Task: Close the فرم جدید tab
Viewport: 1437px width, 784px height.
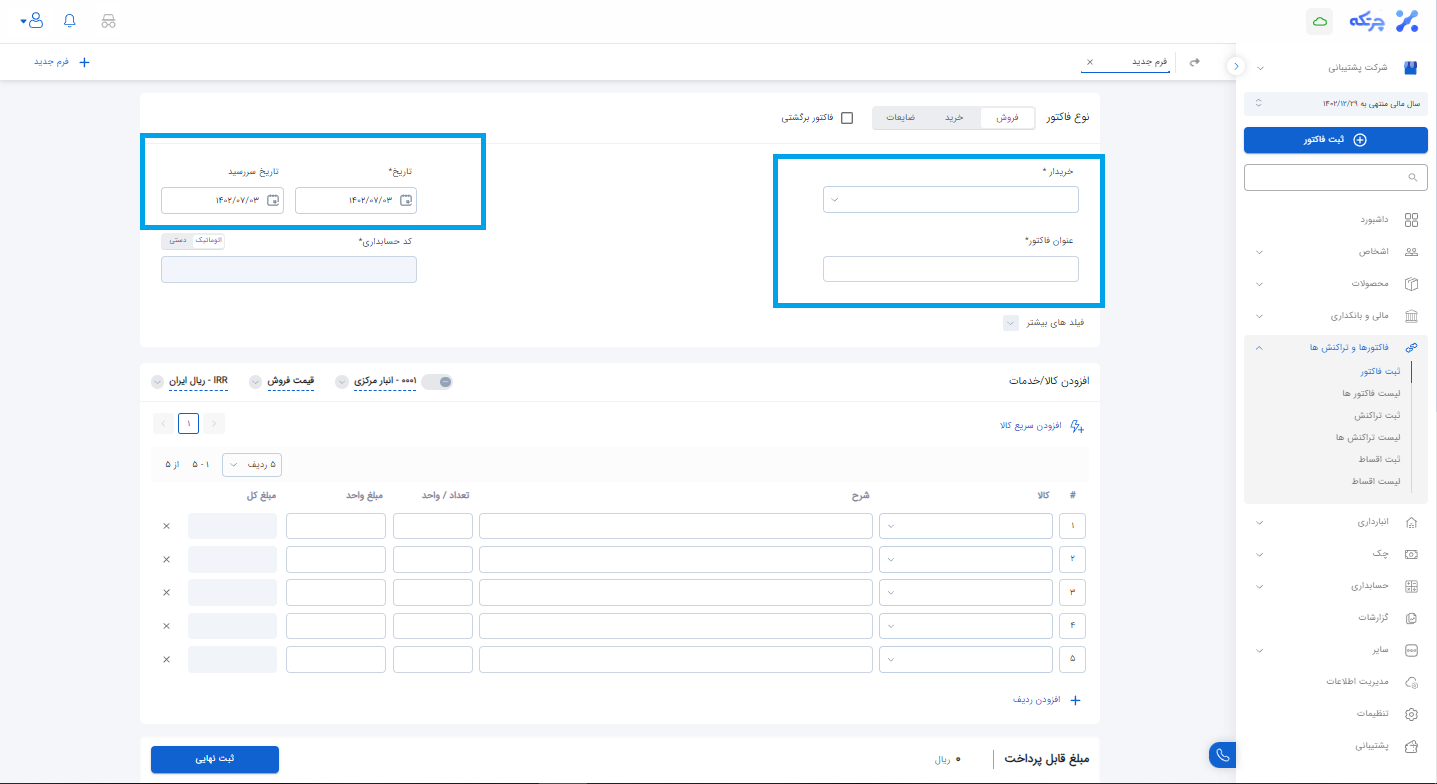Action: pos(1090,62)
